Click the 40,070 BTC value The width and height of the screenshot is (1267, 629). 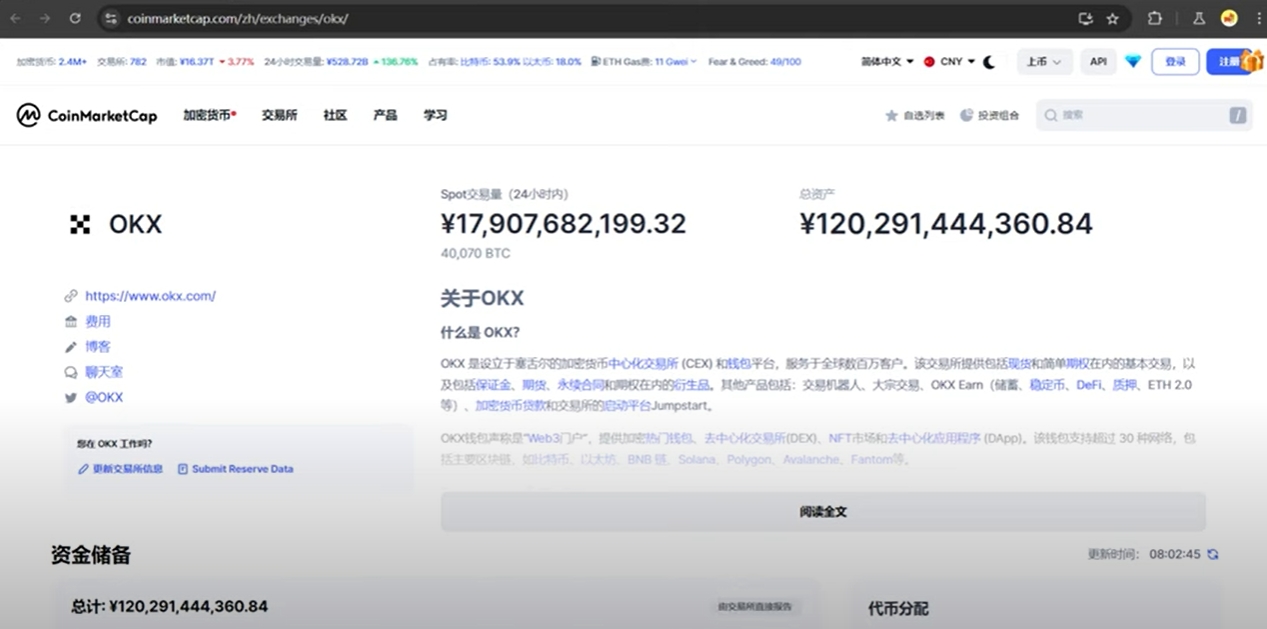[x=475, y=254]
